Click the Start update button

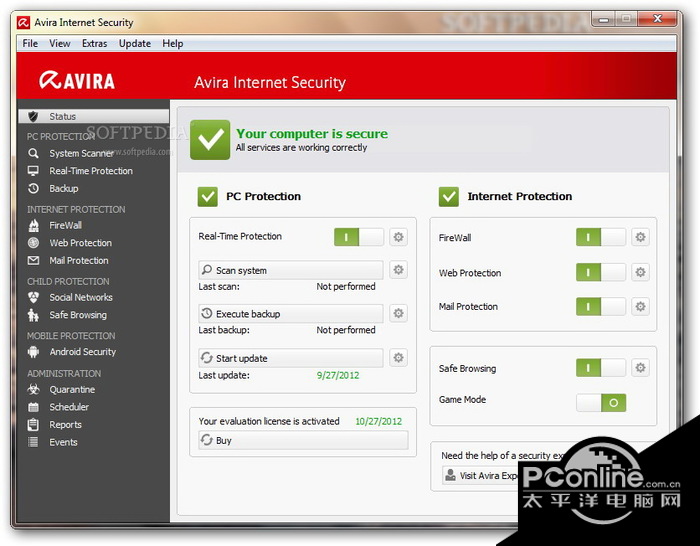(291, 358)
